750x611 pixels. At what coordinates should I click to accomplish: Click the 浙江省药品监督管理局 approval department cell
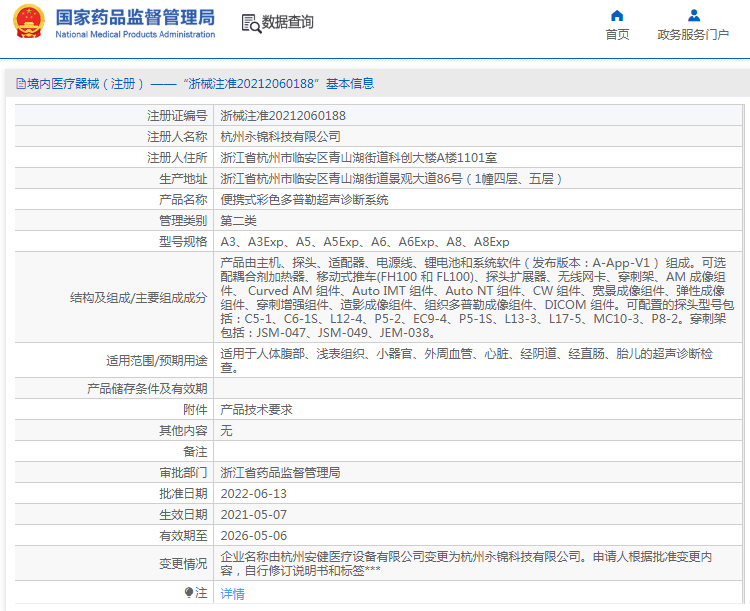coord(280,473)
